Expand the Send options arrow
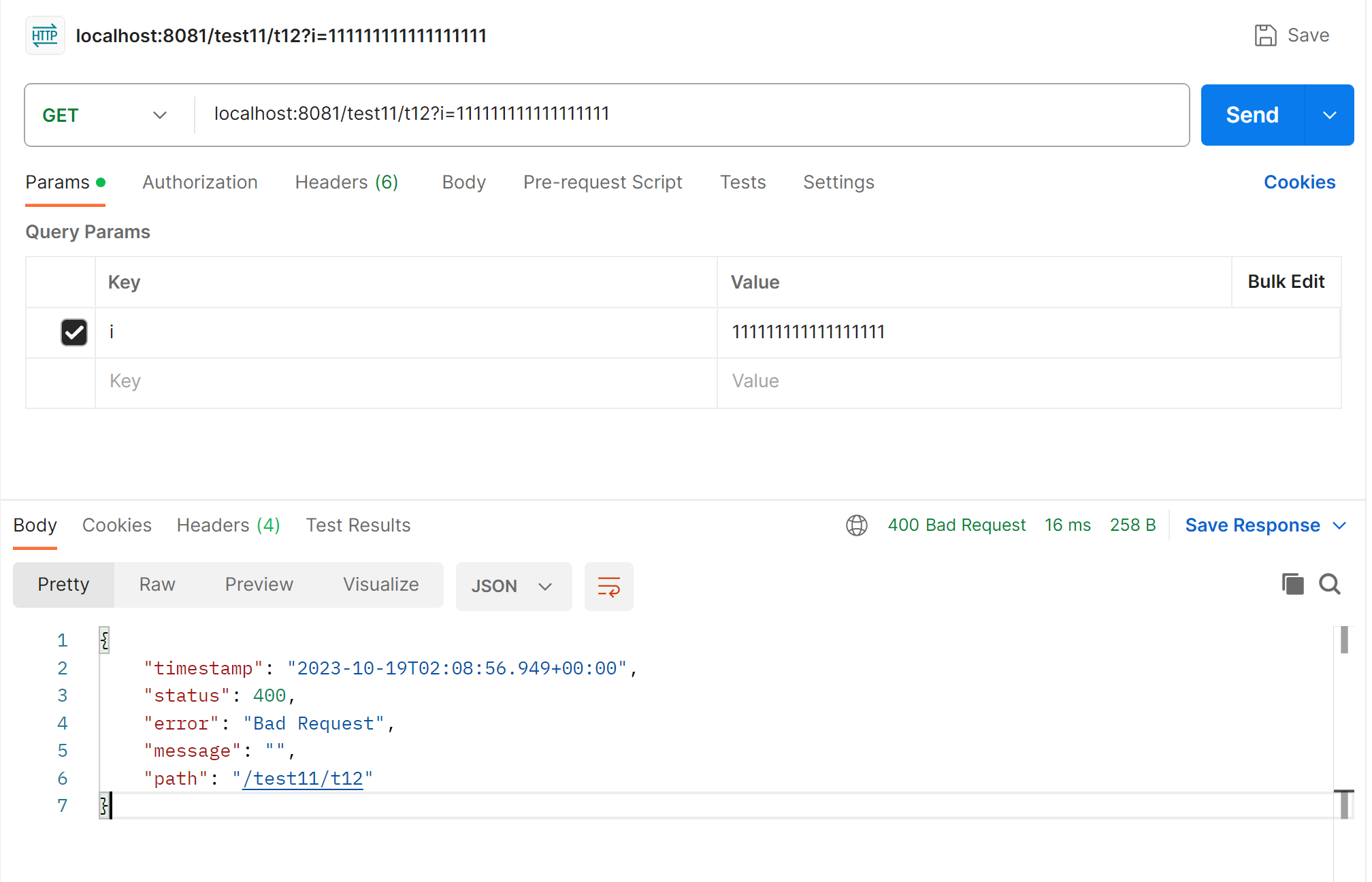The height and width of the screenshot is (882, 1372). click(1329, 115)
